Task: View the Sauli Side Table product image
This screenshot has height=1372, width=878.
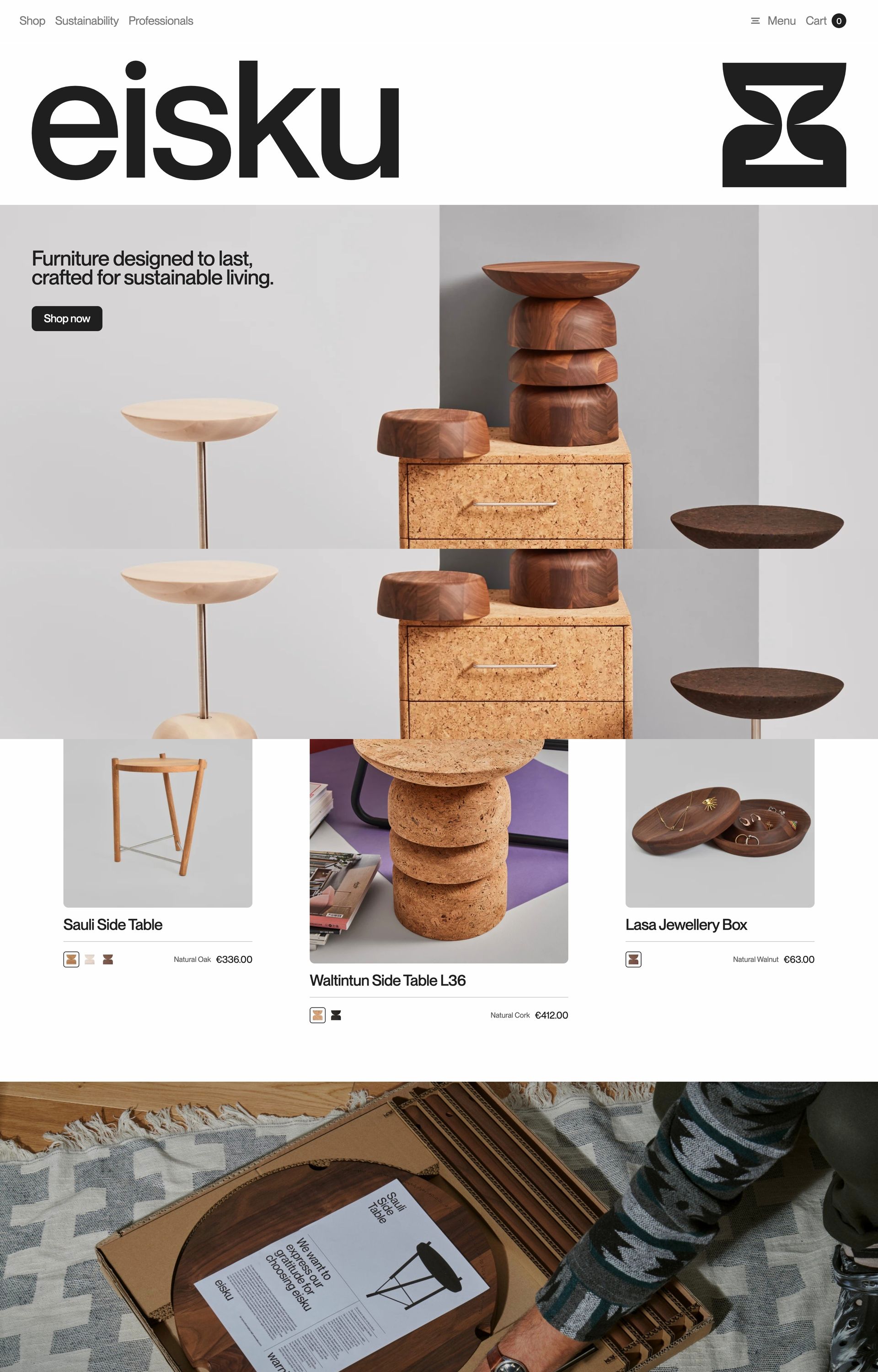Action: (x=158, y=823)
